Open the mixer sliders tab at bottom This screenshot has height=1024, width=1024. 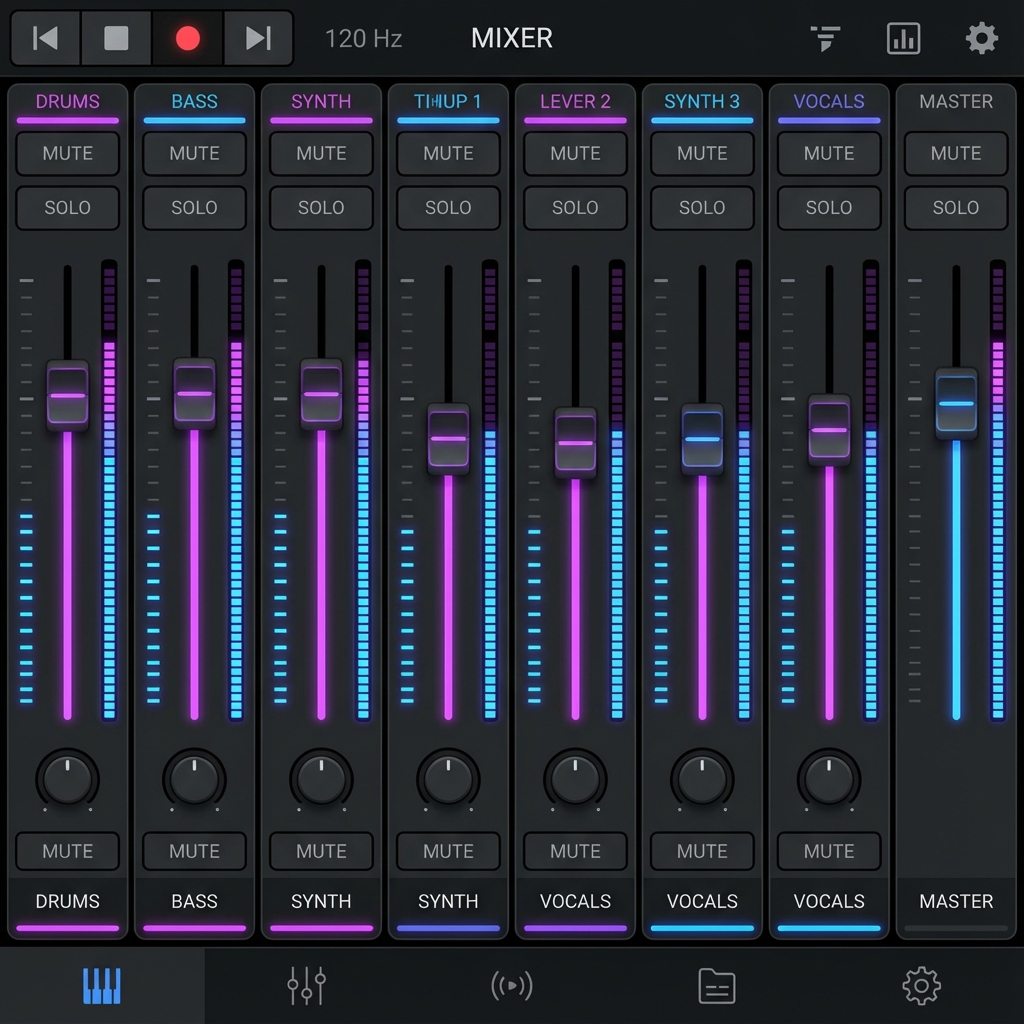pos(306,986)
